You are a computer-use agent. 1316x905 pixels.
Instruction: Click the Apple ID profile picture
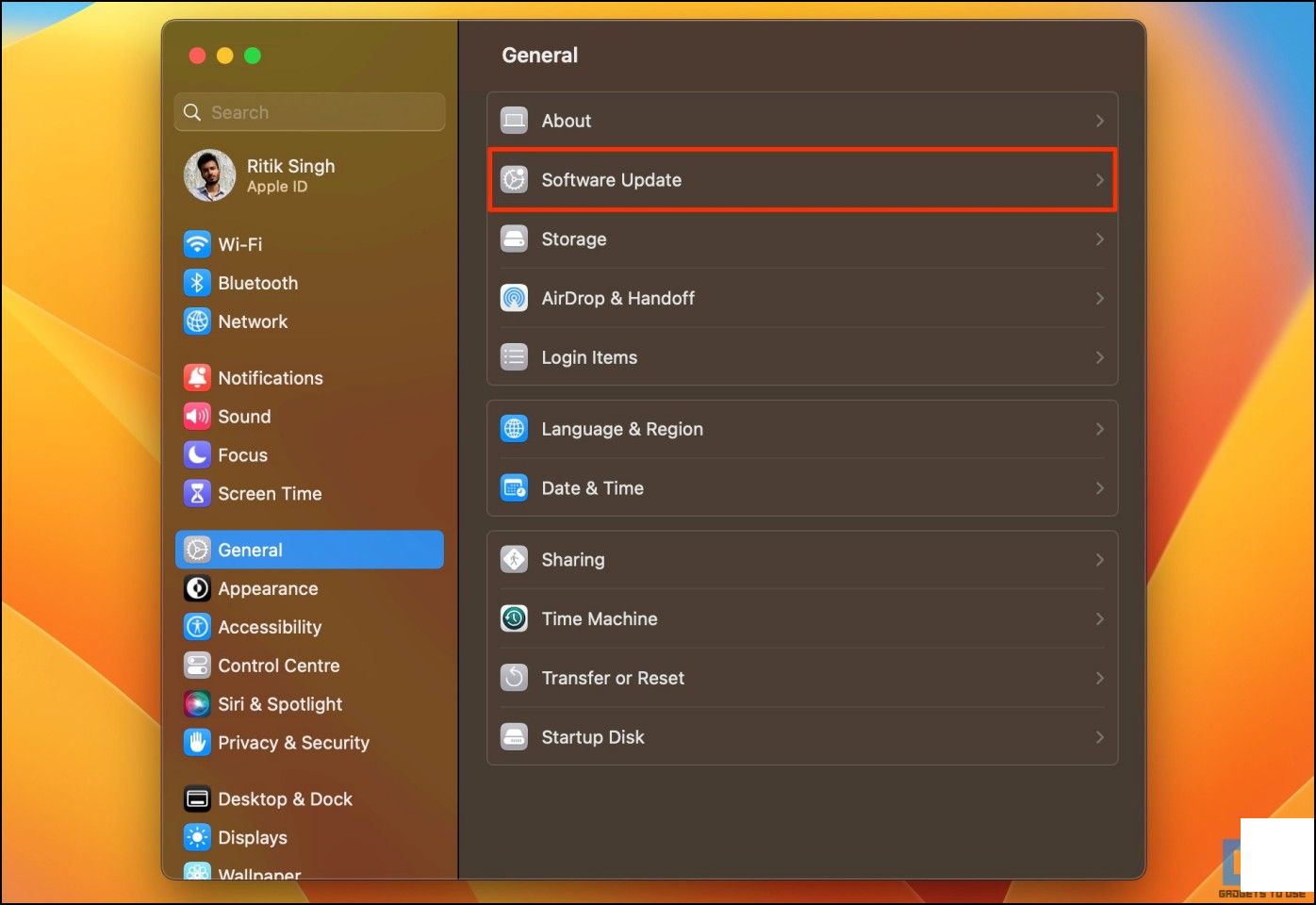209,175
